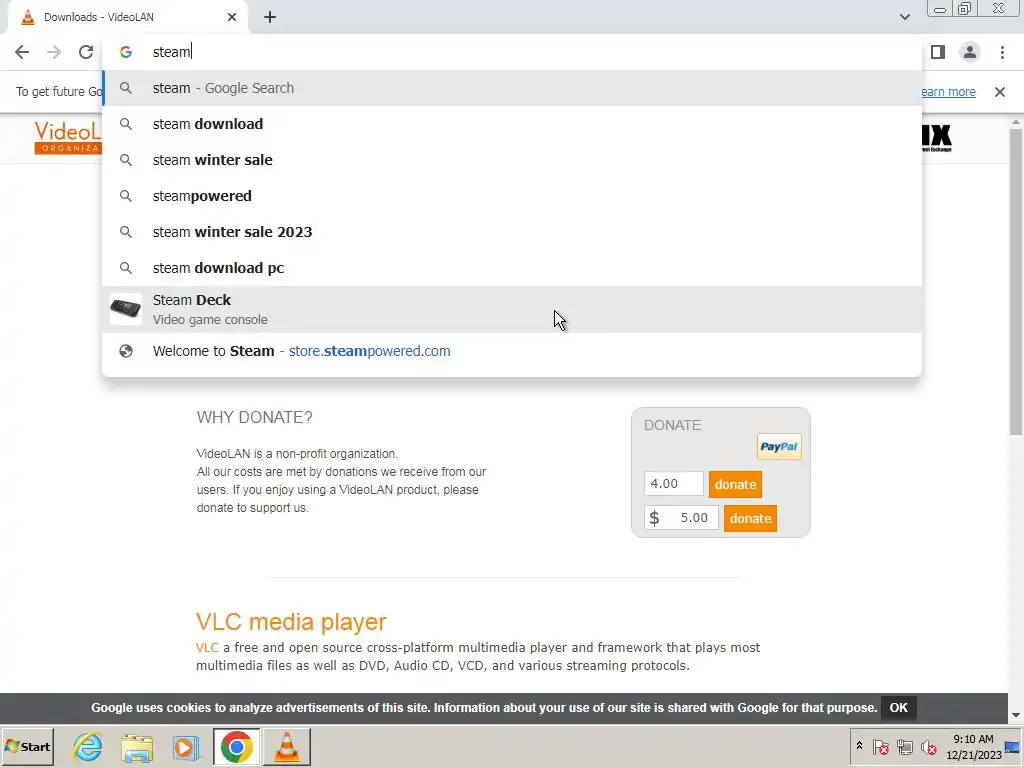
Task: Click the Show desktop icon at taskbar end
Action: [x=1014, y=747]
